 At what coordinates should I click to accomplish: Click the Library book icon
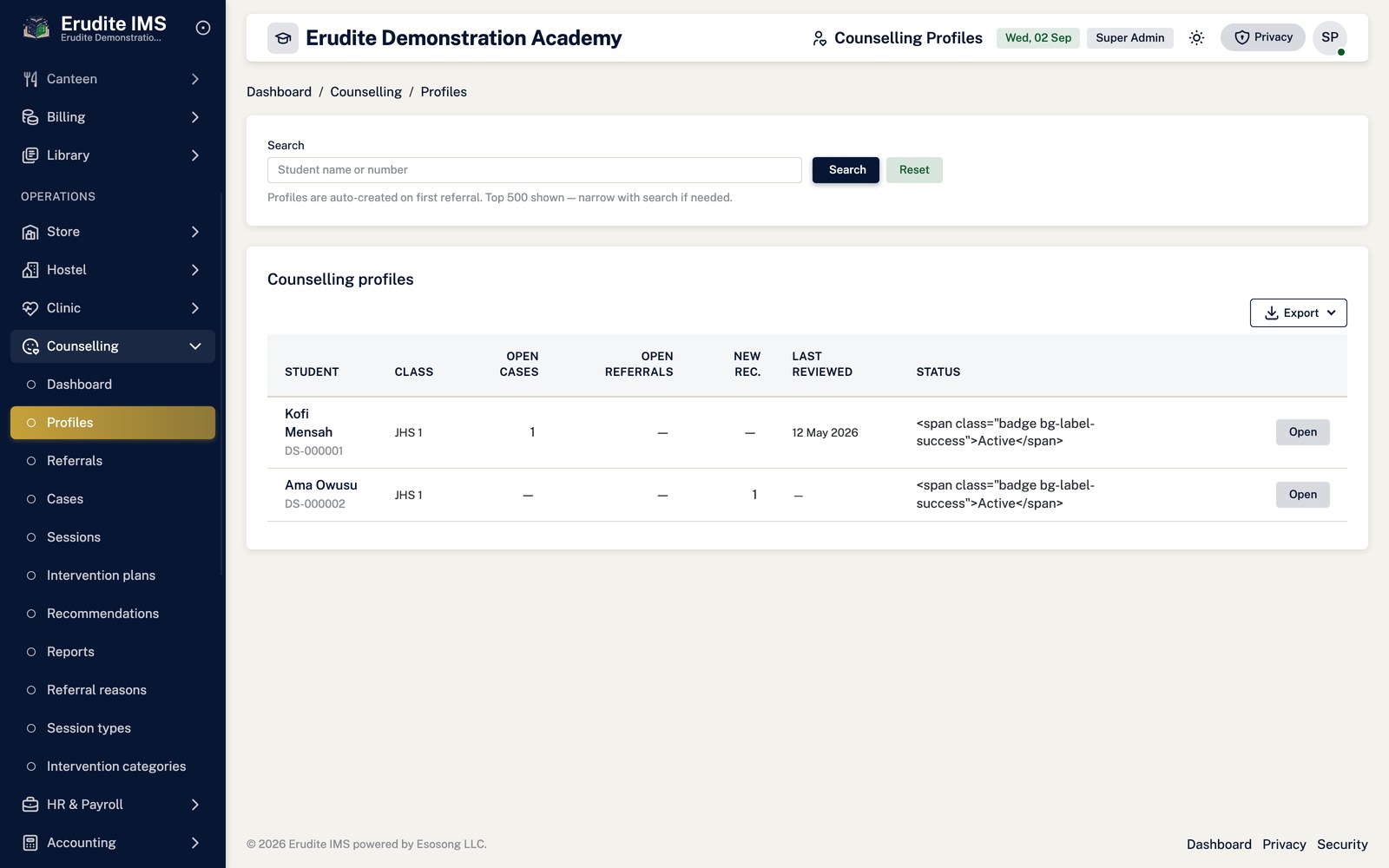(x=30, y=155)
